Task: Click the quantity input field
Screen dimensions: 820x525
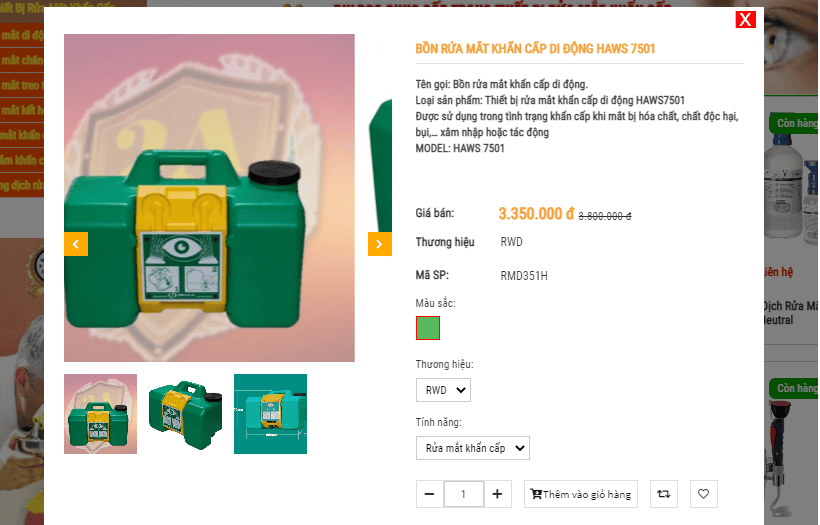Action: 463,494
